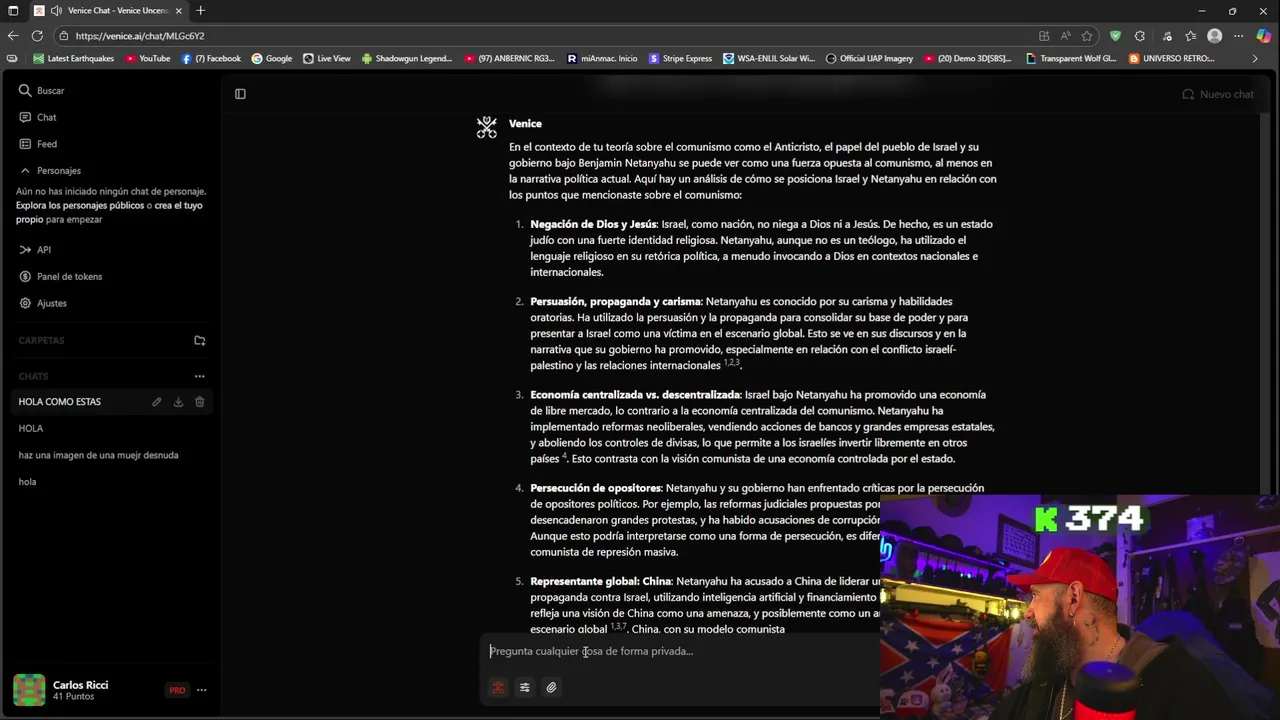Open the Chats section options menu
This screenshot has height=720, width=1280.
(x=200, y=376)
